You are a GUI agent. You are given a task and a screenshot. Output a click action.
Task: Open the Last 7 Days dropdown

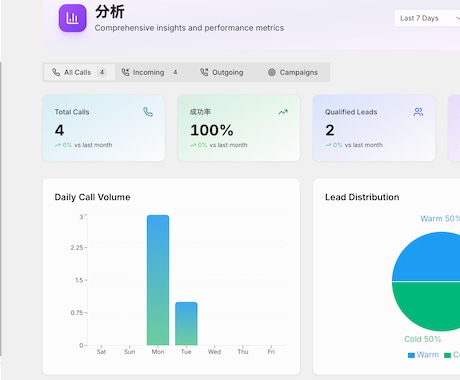427,18
